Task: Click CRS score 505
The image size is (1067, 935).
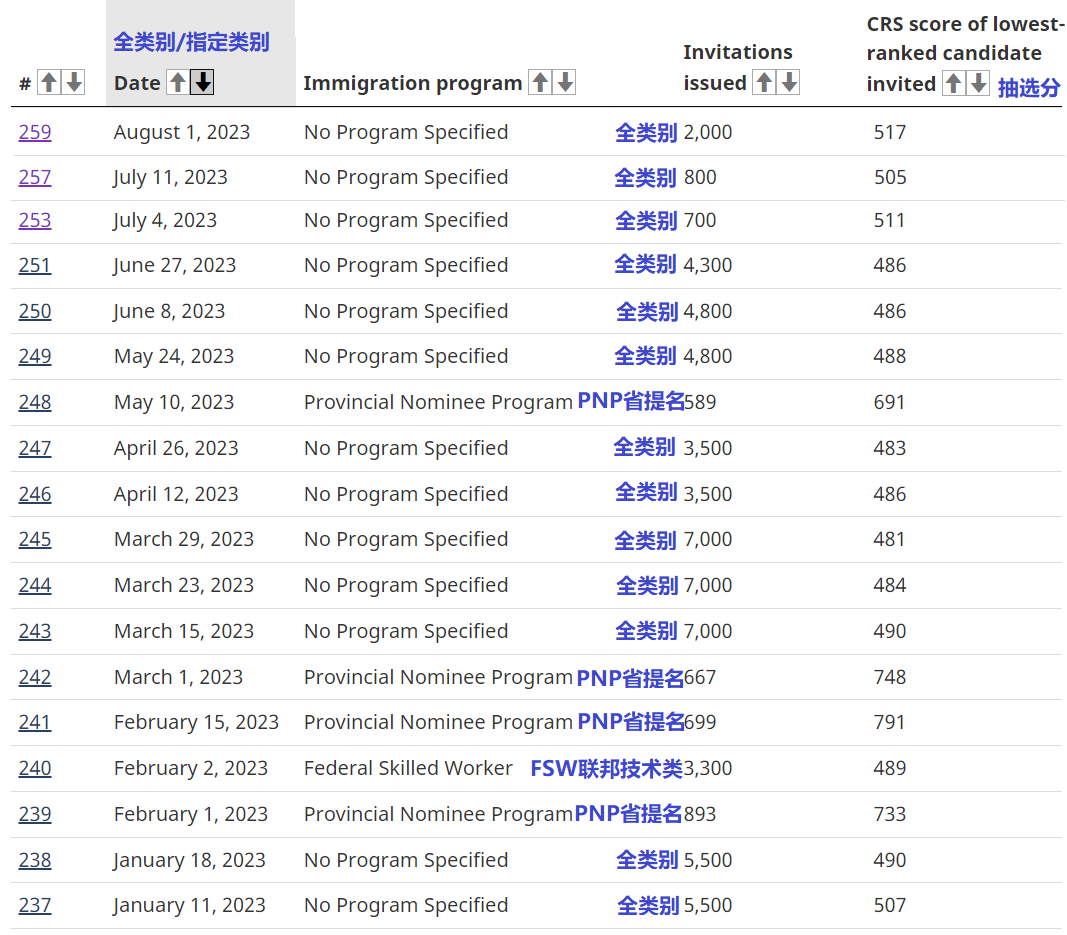Action: 889,177
